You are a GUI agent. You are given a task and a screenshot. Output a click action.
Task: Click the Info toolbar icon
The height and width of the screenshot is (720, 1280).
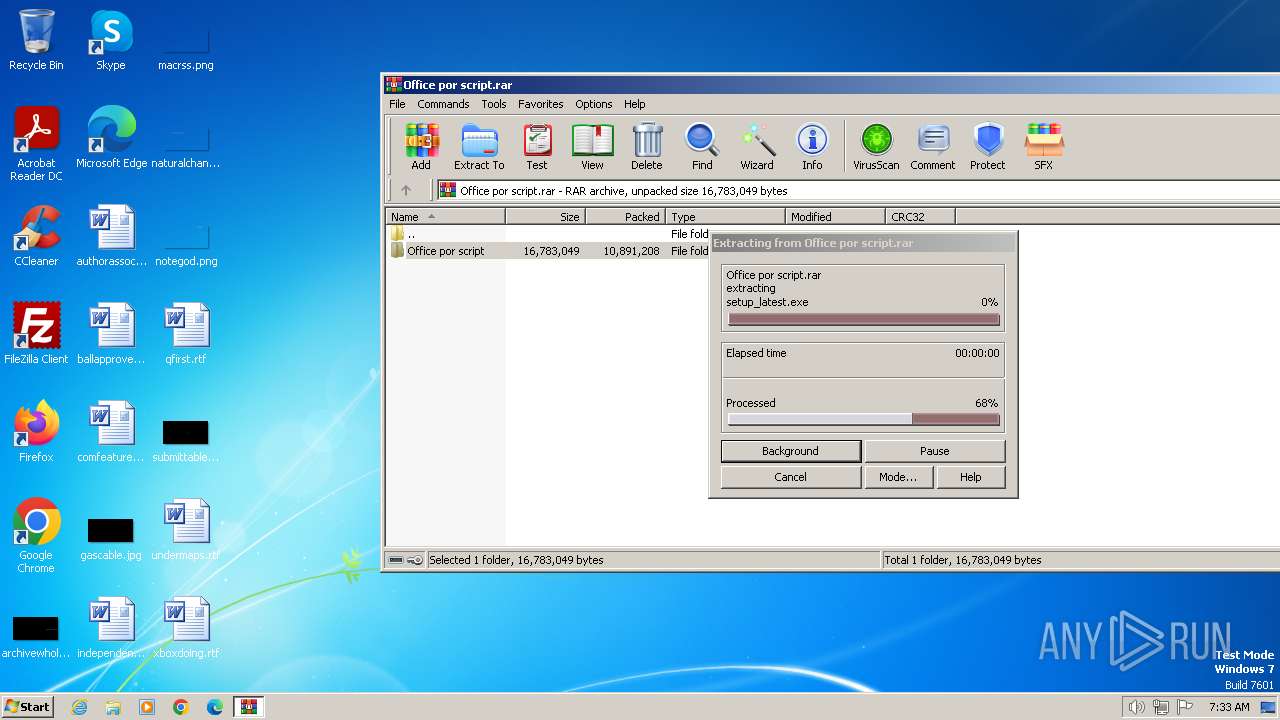pyautogui.click(x=812, y=147)
